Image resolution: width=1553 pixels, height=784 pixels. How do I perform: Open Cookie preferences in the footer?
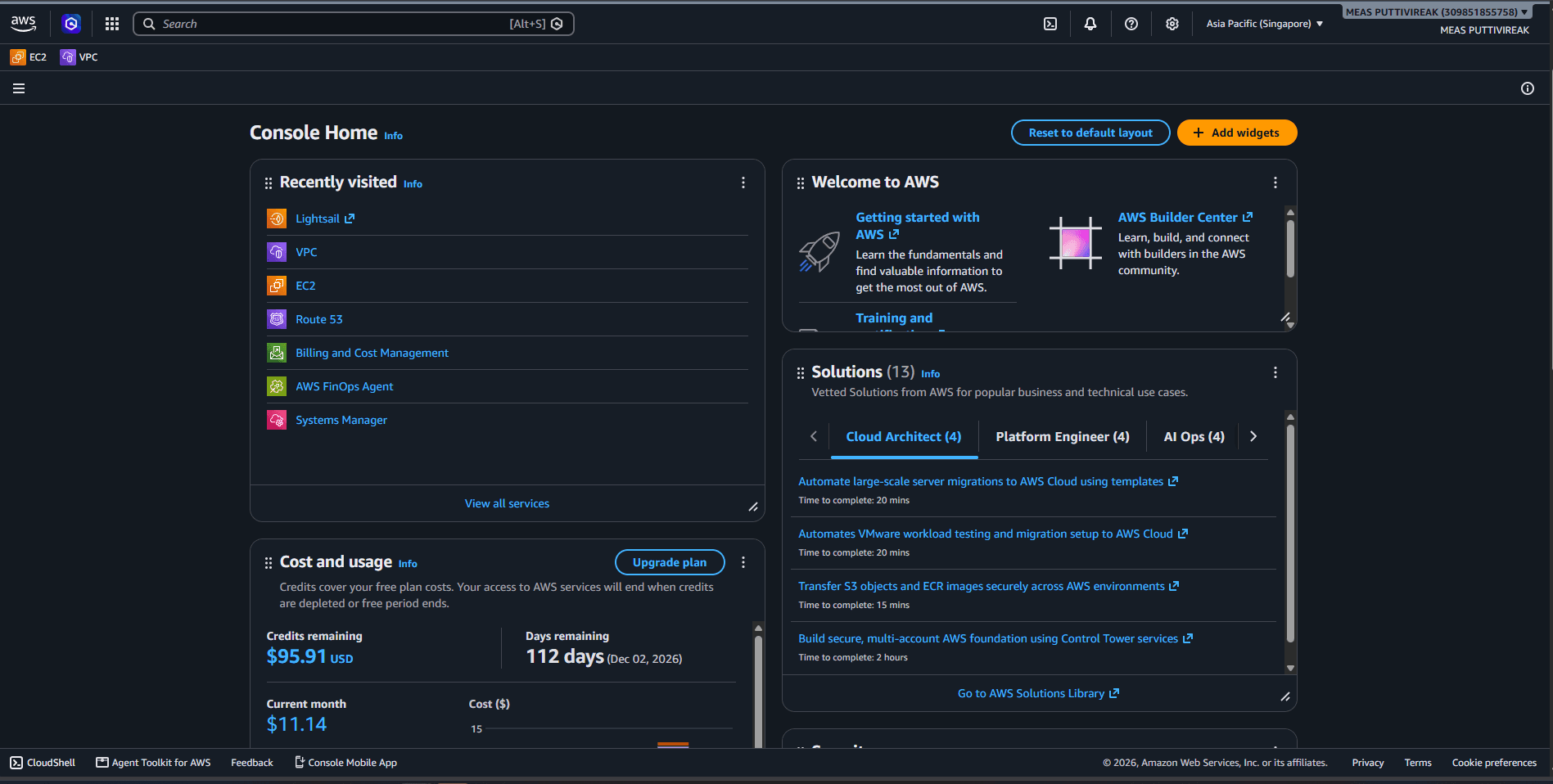pos(1494,763)
